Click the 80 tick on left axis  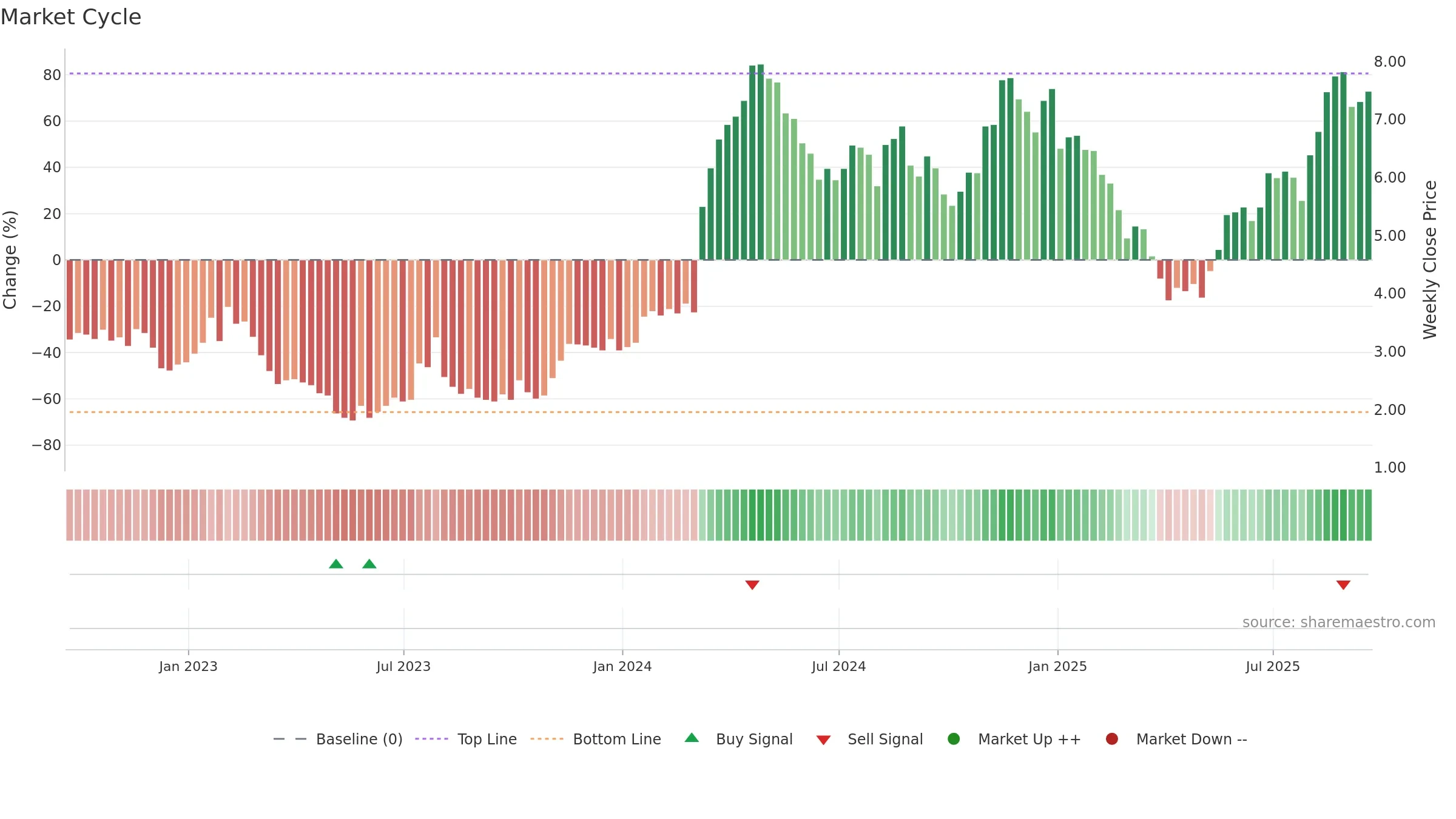pyautogui.click(x=52, y=75)
